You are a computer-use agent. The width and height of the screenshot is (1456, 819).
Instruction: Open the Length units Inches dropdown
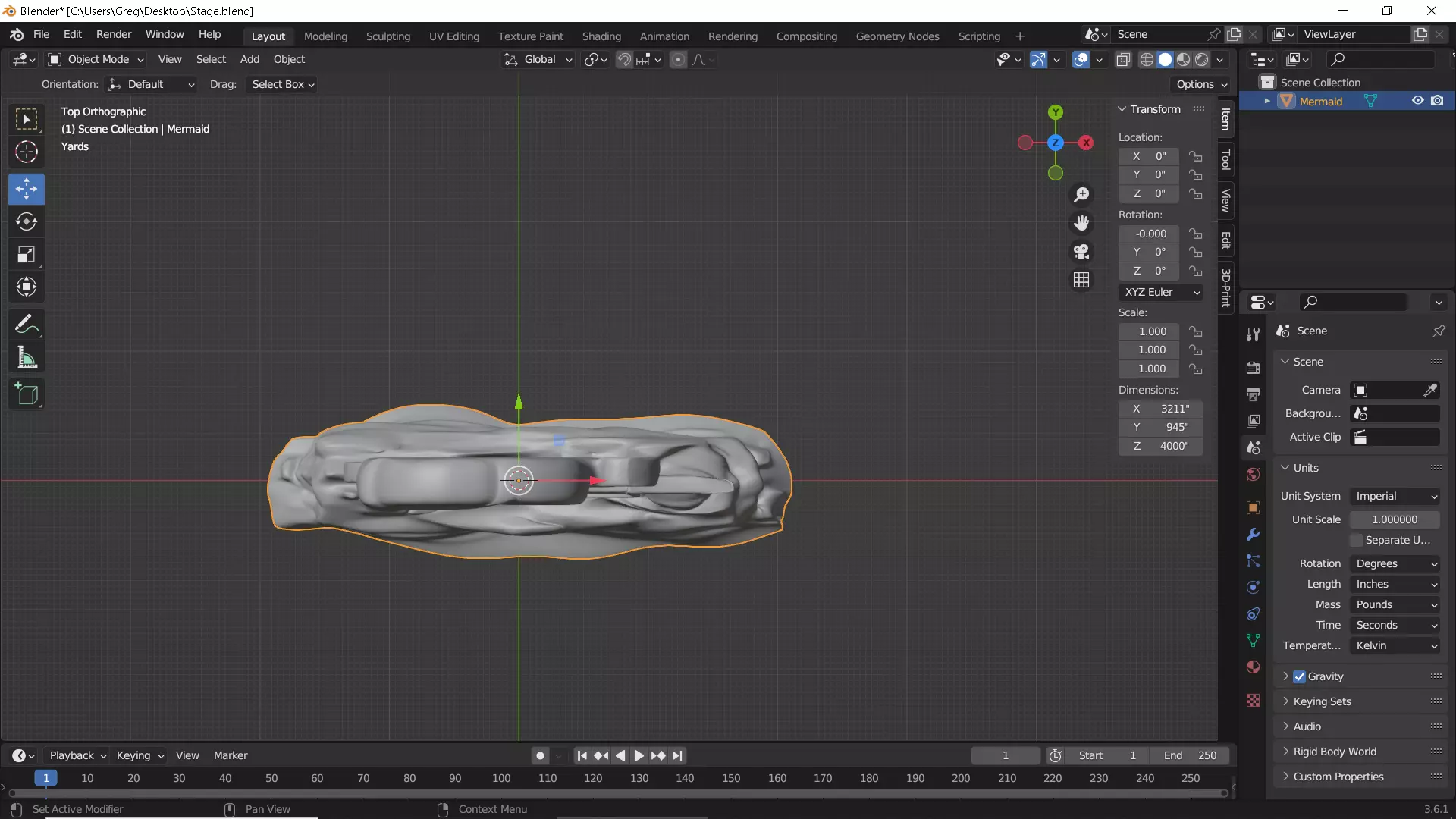(1395, 584)
